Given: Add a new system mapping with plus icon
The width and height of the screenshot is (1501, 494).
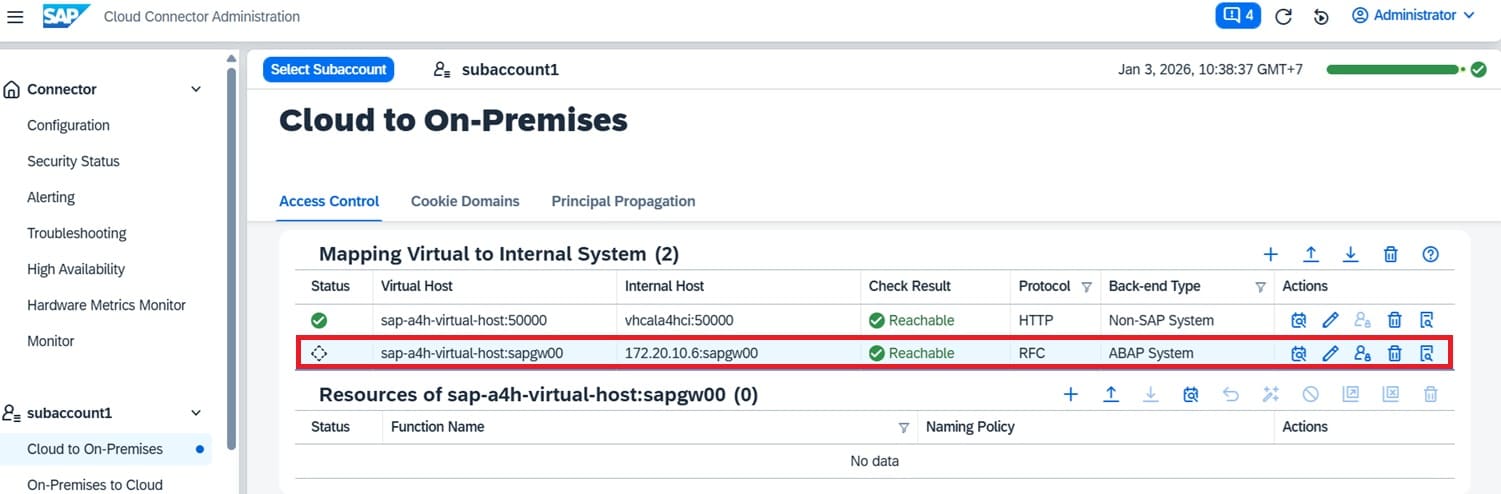Looking at the screenshot, I should tap(1271, 254).
